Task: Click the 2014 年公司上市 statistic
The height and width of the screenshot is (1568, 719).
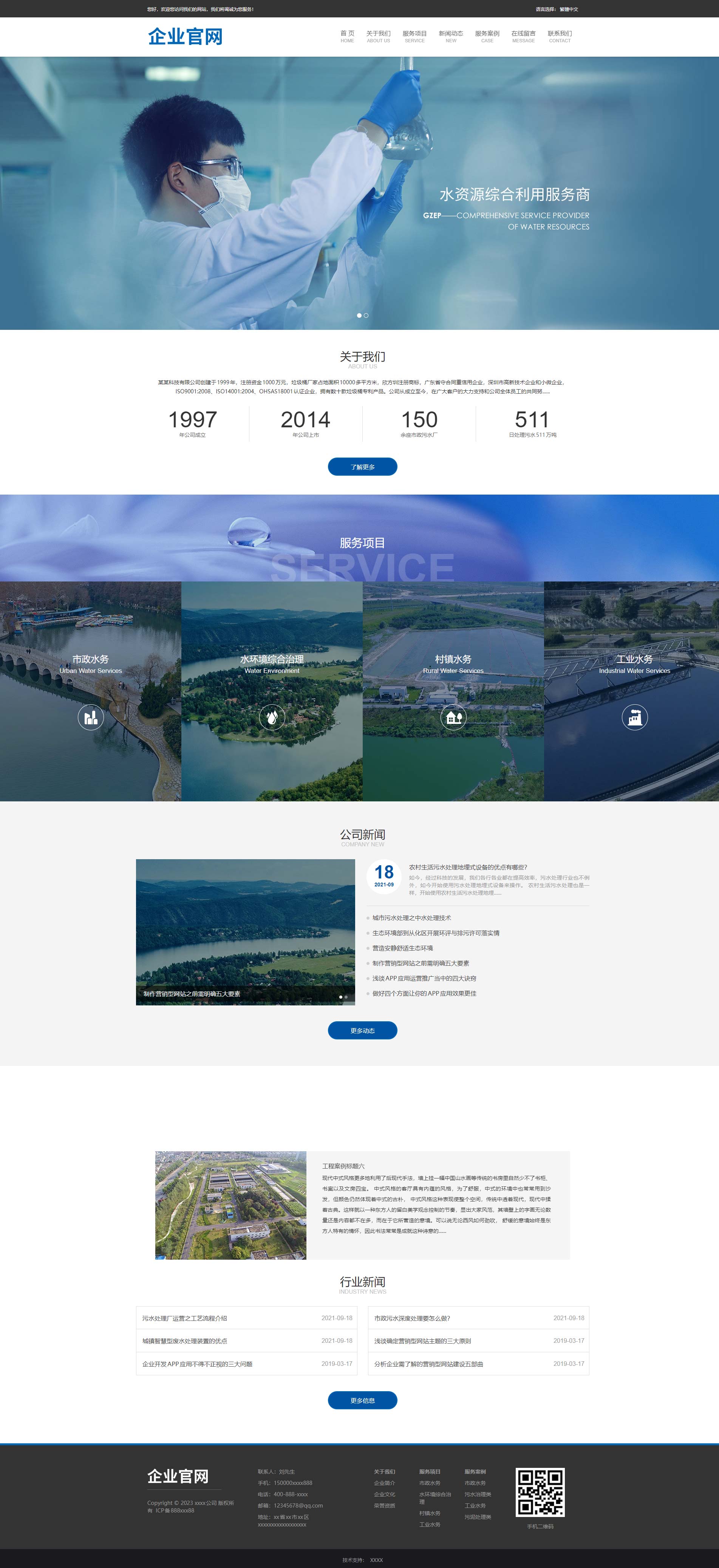Action: click(306, 423)
